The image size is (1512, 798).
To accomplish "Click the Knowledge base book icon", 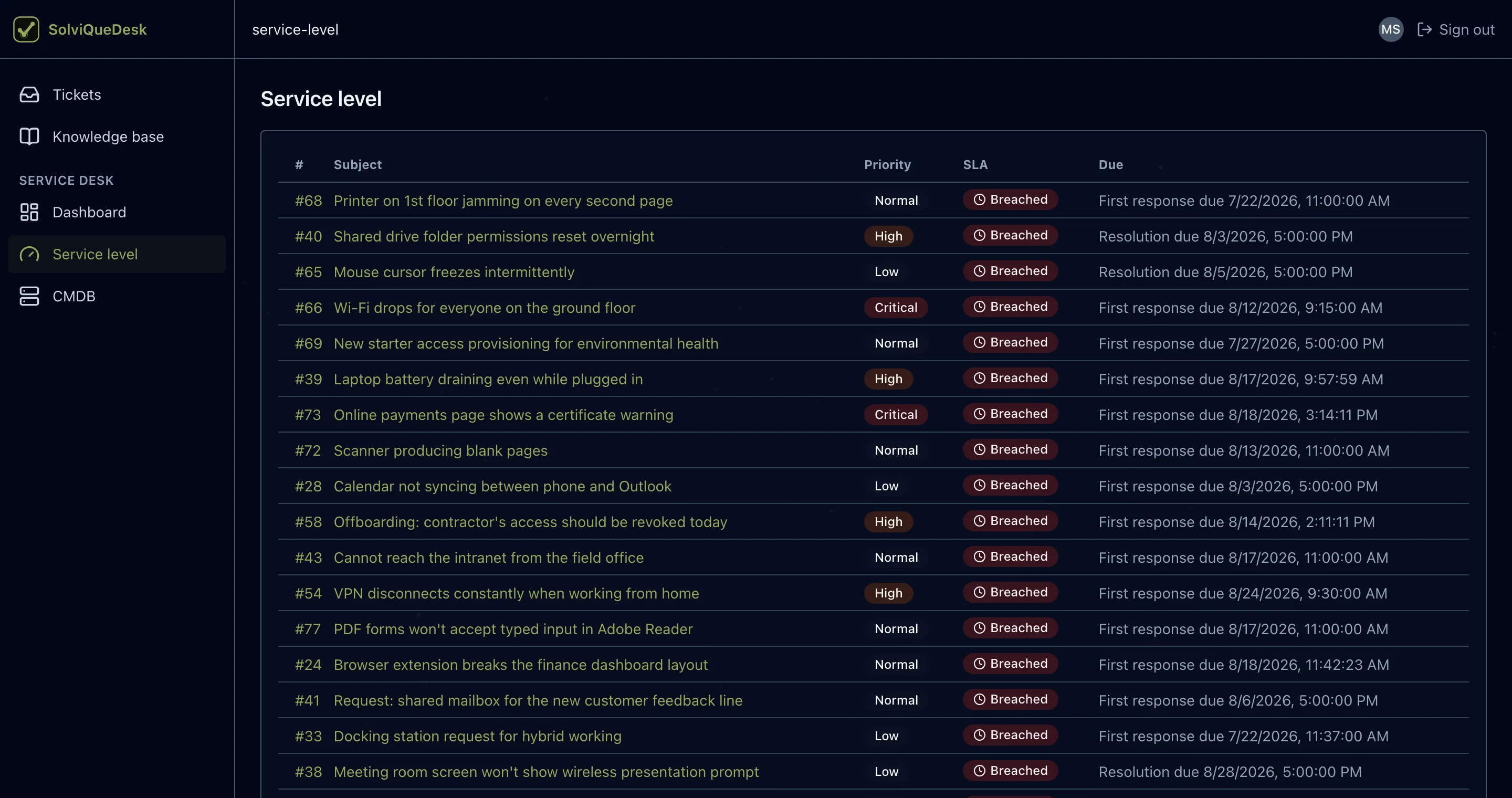I will [29, 136].
